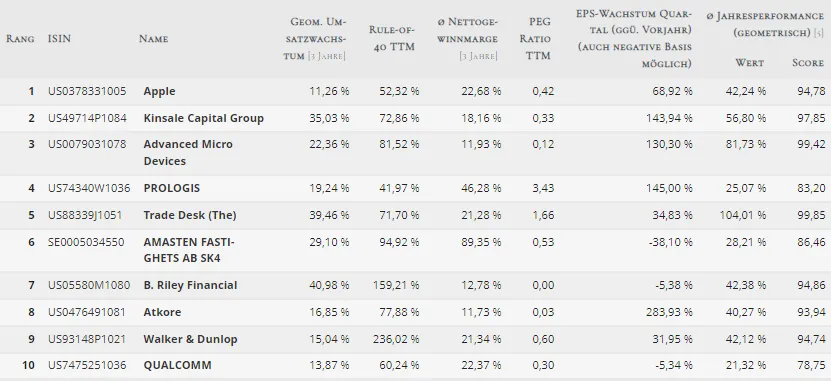The image size is (831, 381).
Task: Open the PROLOGIS stock page
Action: point(171,188)
